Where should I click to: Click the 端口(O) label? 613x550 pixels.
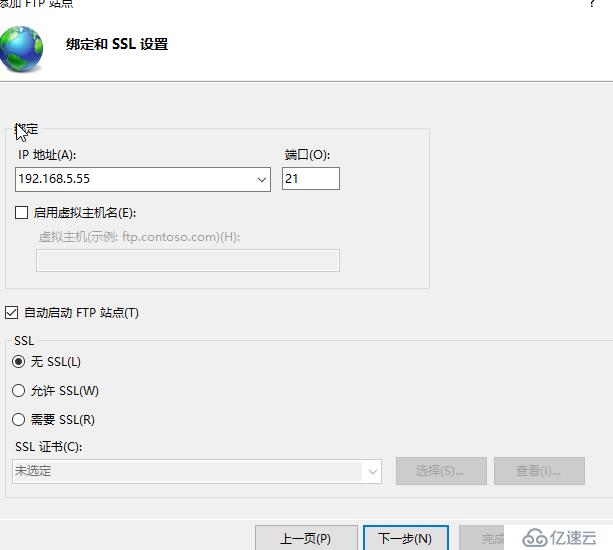[x=307, y=155]
